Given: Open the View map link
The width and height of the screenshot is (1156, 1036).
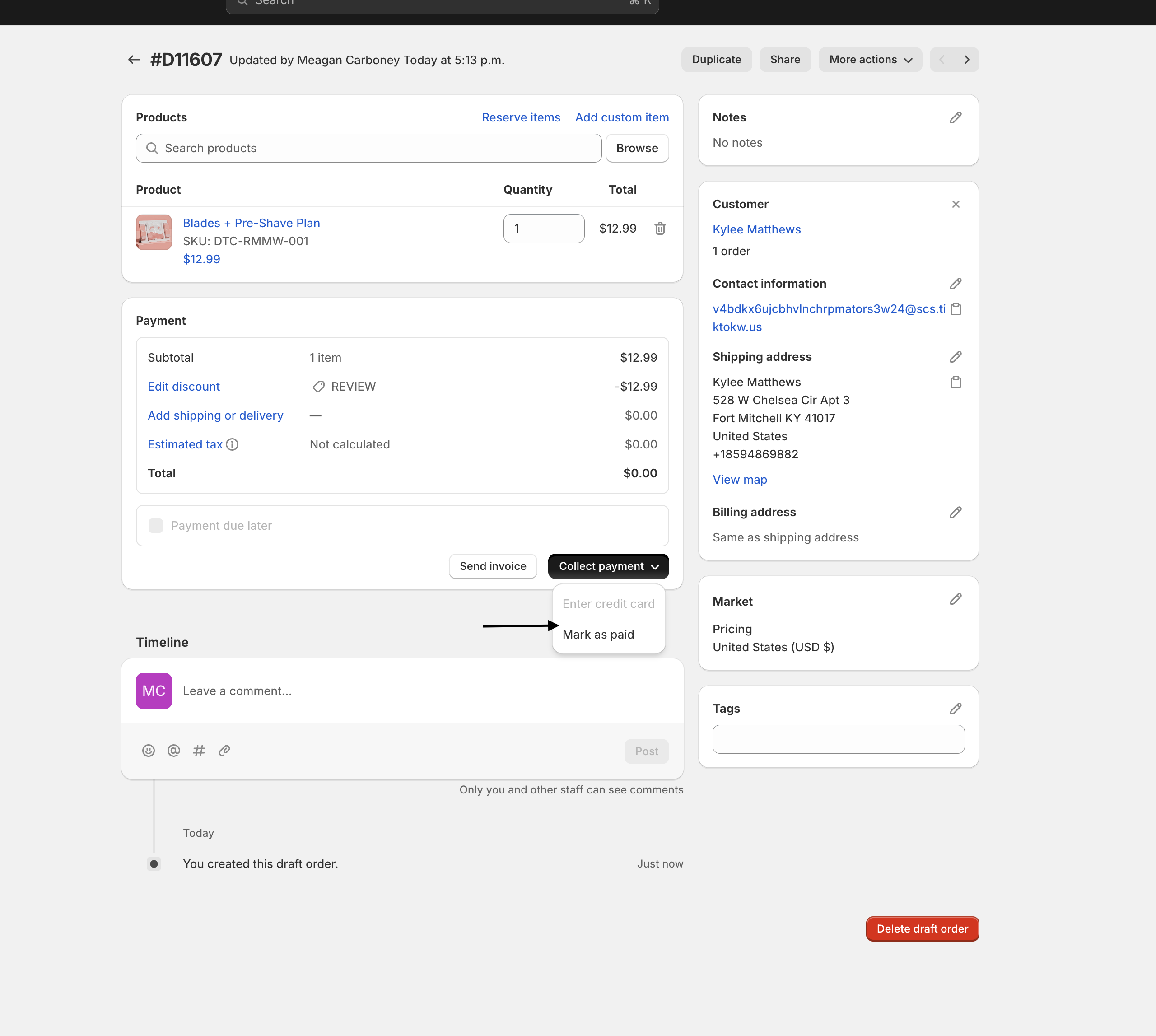Looking at the screenshot, I should pyautogui.click(x=739, y=480).
